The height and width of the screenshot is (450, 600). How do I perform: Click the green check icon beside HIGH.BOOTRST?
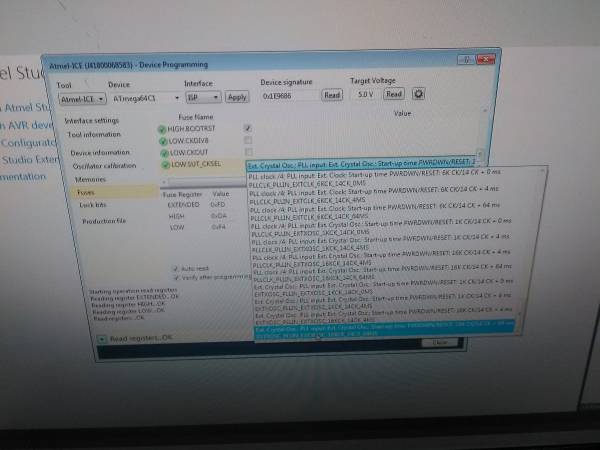point(162,129)
